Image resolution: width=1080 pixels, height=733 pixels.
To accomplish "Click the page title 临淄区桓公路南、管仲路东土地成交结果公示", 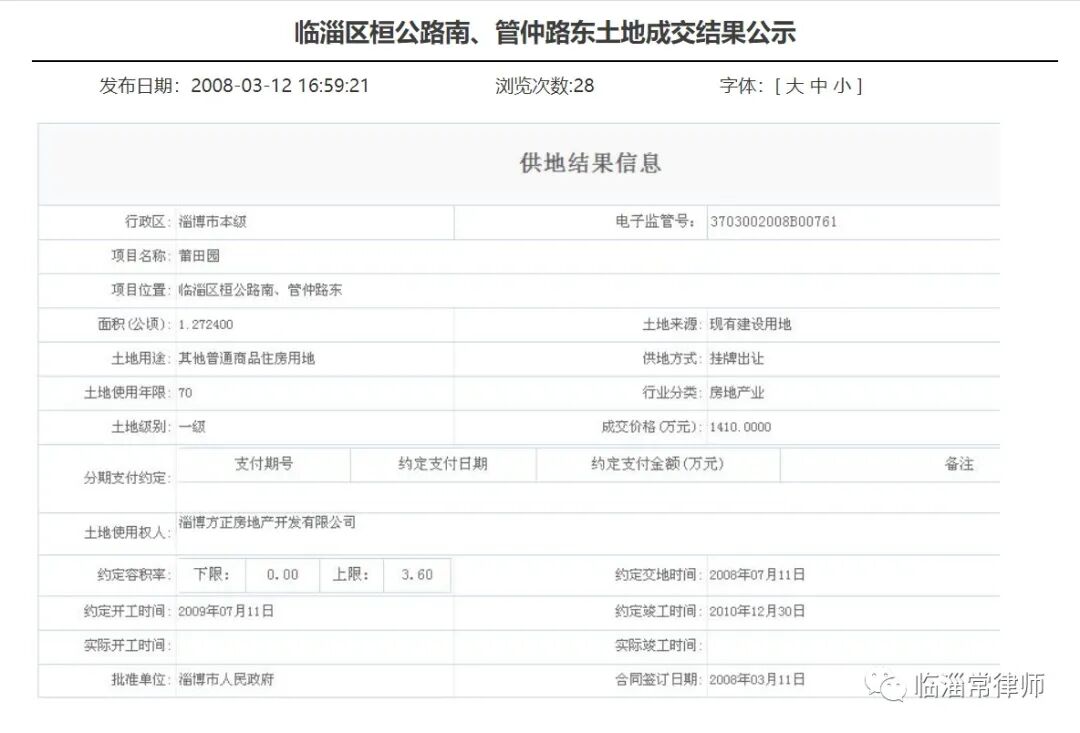I will pyautogui.click(x=545, y=32).
